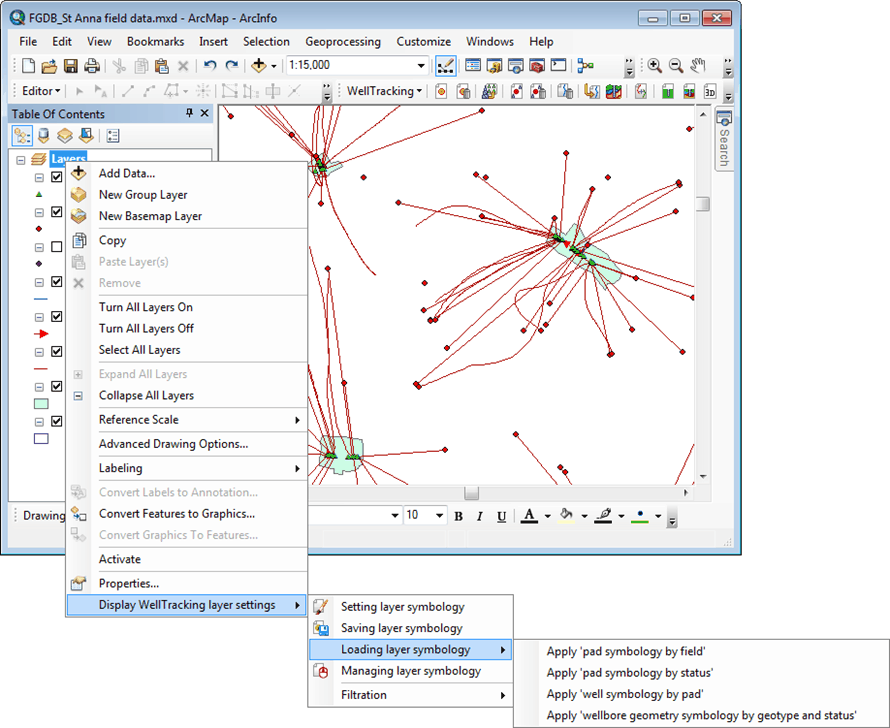Screen dimensions: 890x728
Task: Enable the unchecked purple diamond layer
Action: tap(57, 247)
